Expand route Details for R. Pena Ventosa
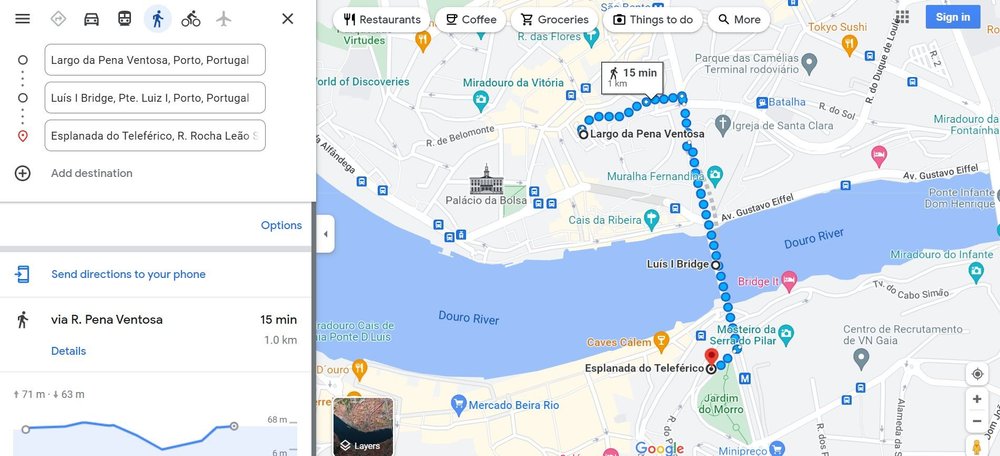Viewport: 1000px width, 456px height. coord(68,351)
